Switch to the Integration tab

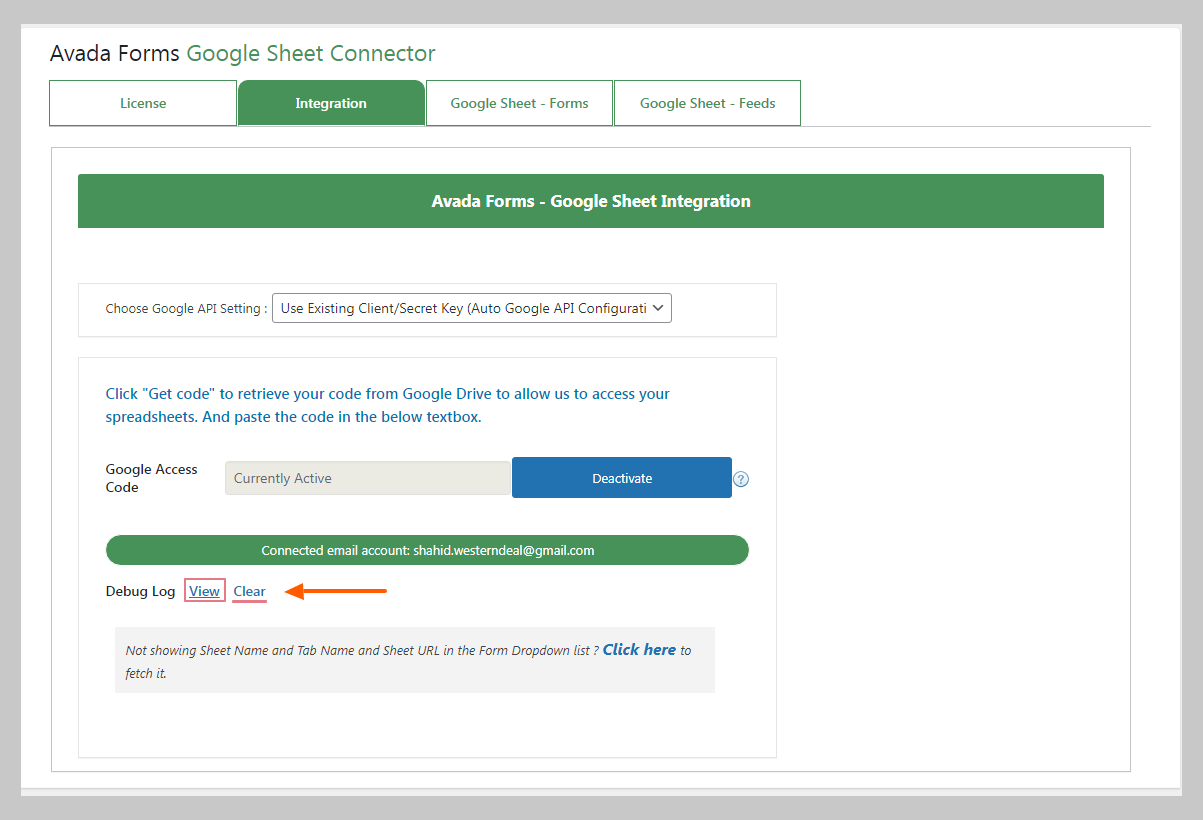tap(331, 103)
